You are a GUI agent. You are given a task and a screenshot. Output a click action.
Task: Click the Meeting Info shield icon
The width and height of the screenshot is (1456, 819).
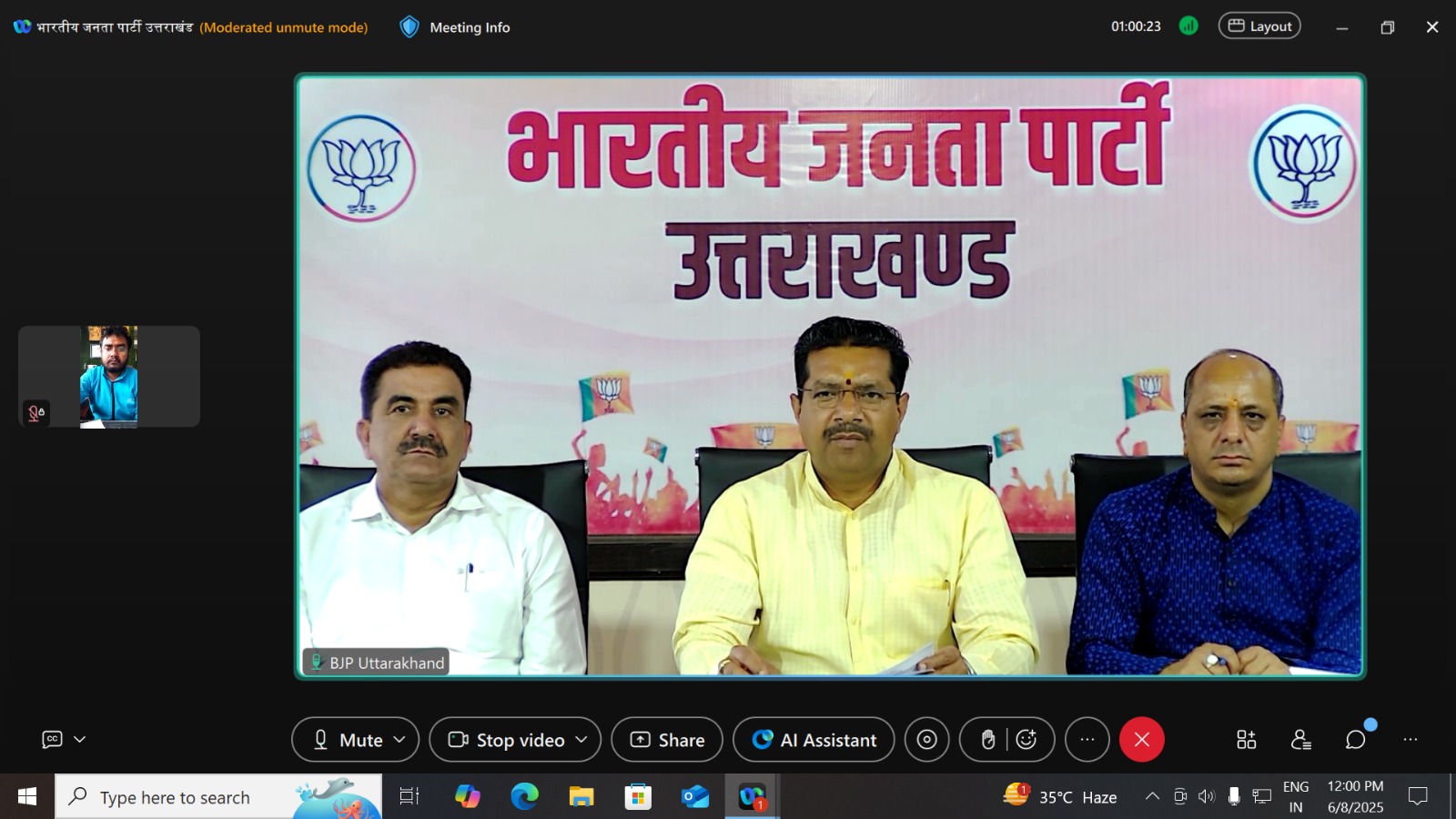[x=409, y=27]
